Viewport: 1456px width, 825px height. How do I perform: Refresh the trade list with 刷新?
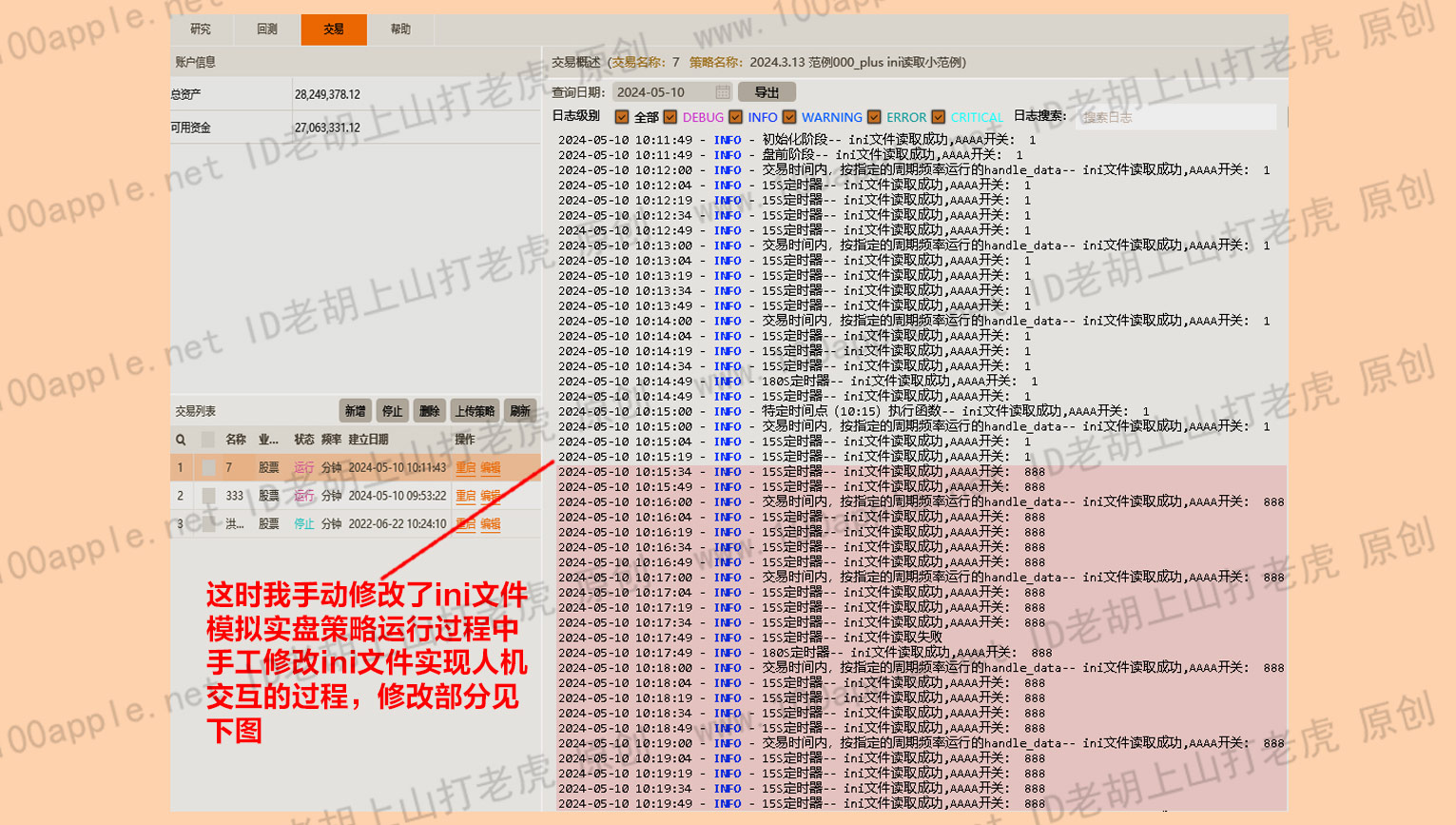tap(520, 411)
